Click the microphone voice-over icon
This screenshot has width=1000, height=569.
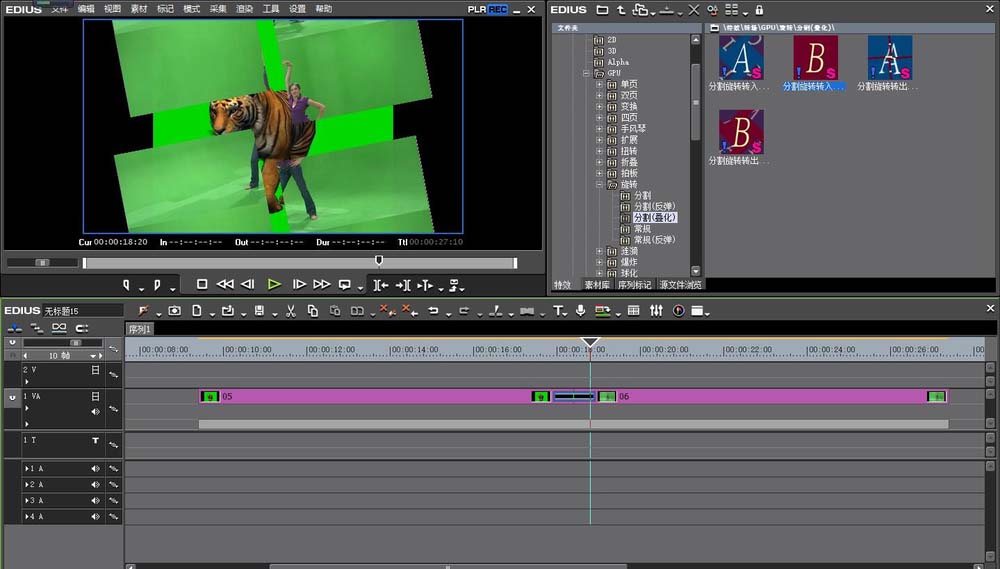click(581, 311)
